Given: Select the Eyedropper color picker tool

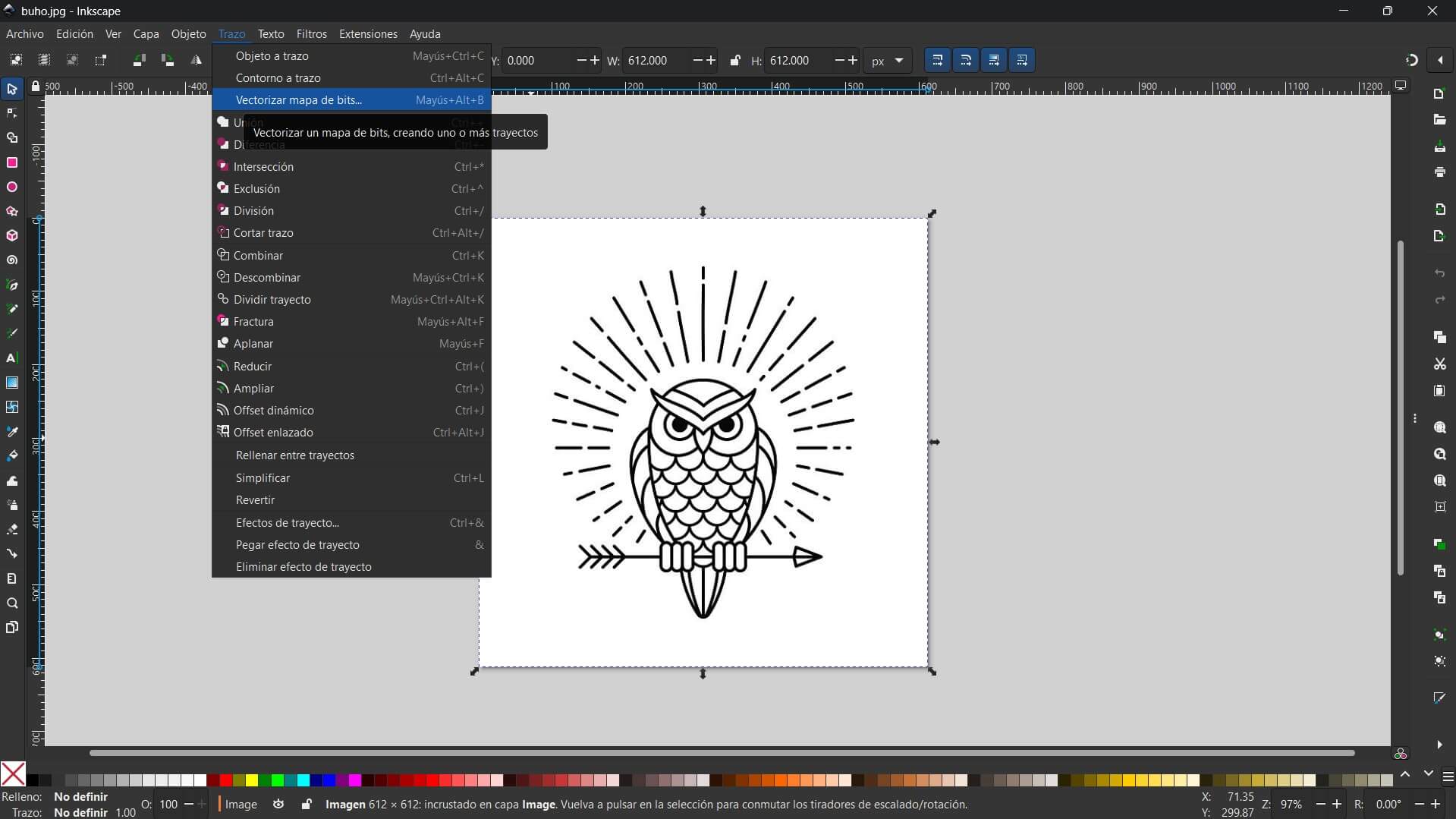Looking at the screenshot, I should click(12, 432).
